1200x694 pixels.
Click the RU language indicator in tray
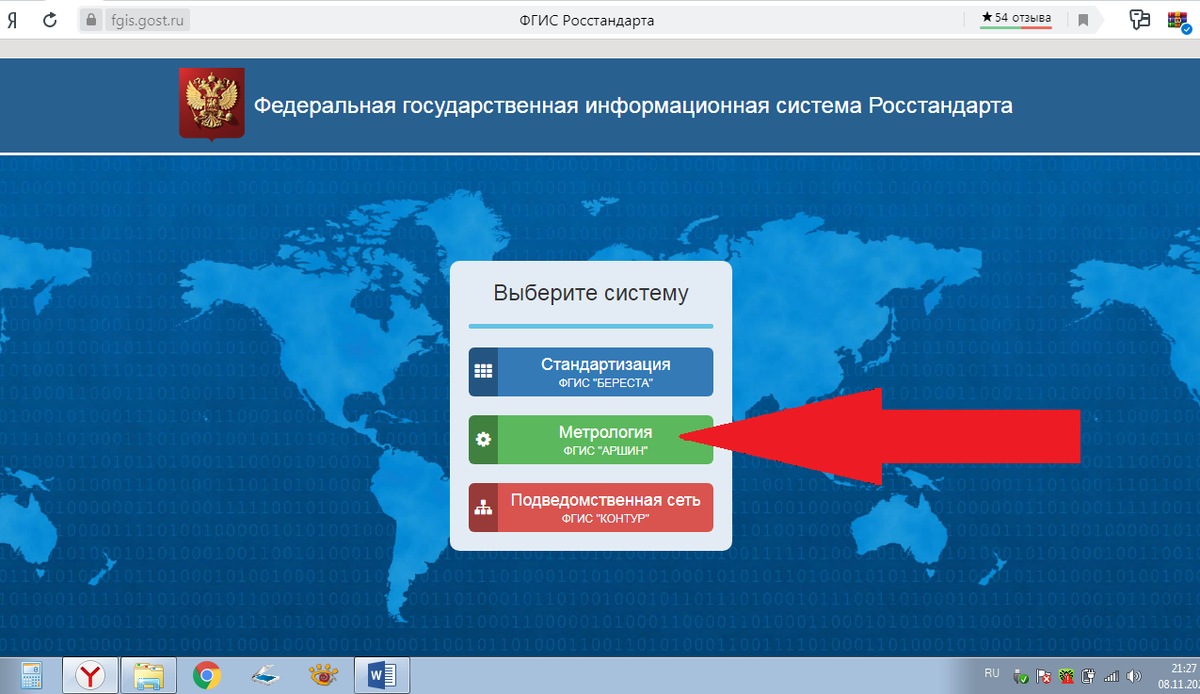click(x=992, y=672)
